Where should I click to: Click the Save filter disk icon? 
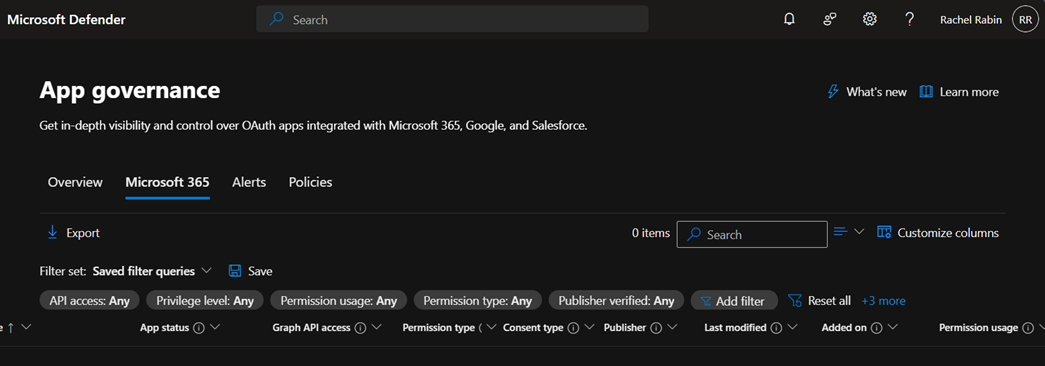[x=235, y=271]
